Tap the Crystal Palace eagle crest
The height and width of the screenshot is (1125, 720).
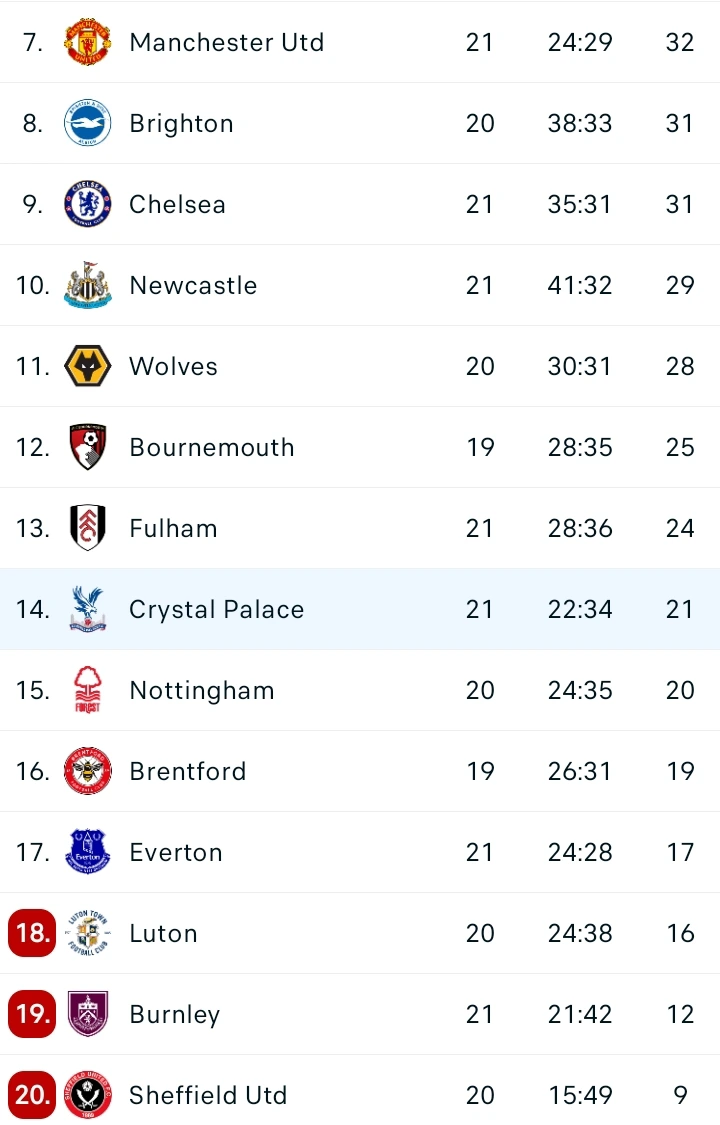[x=88, y=609]
